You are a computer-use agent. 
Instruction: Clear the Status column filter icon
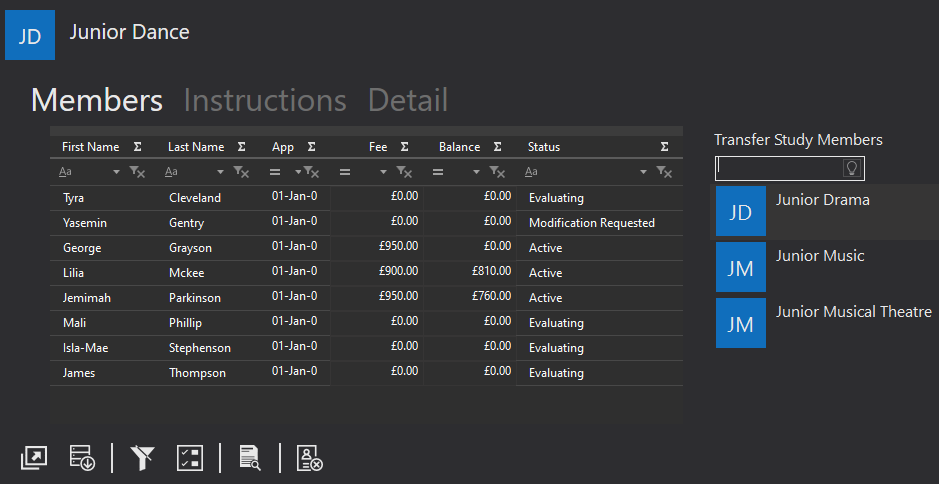point(664,173)
